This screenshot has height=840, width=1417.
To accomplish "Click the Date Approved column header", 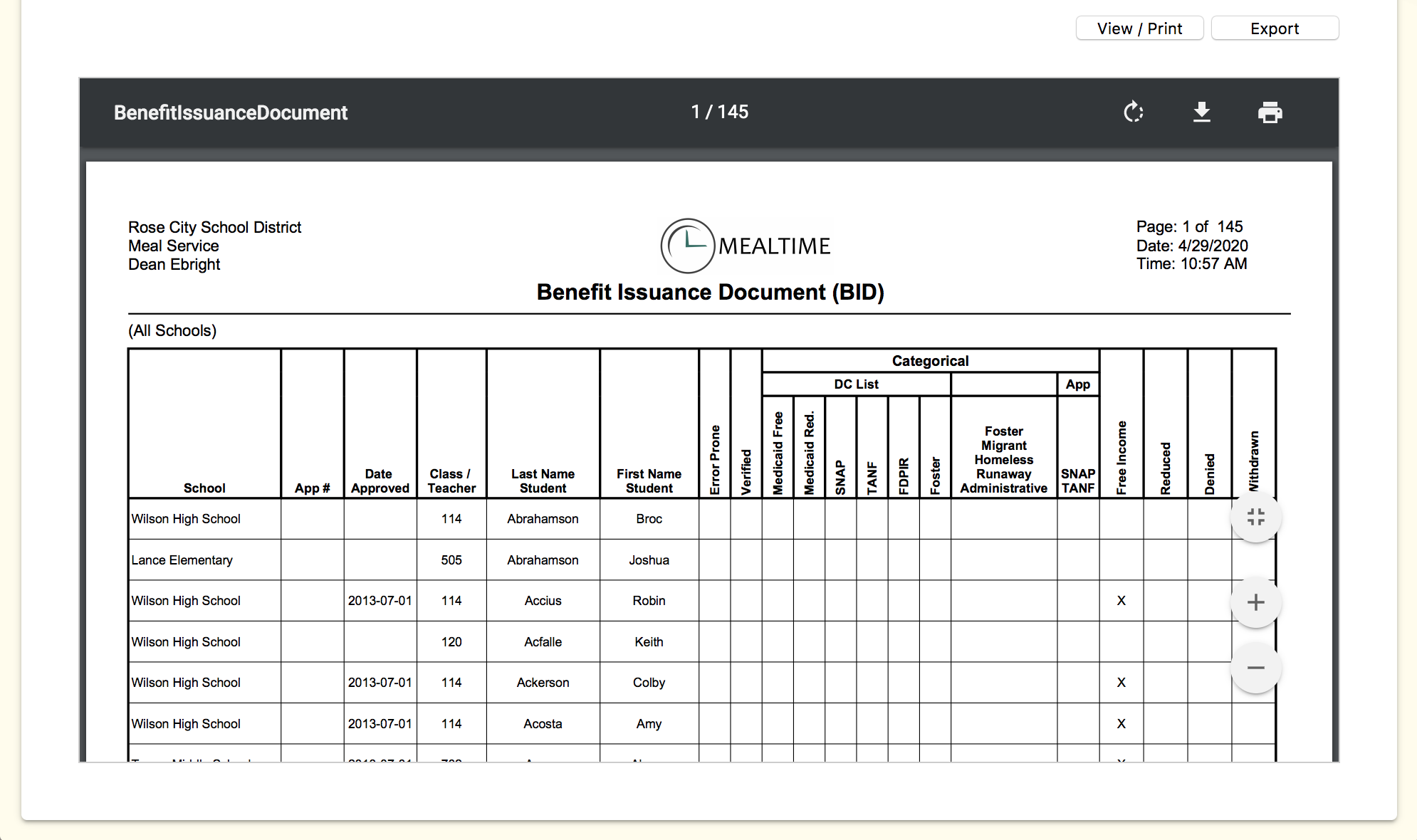I will click(380, 481).
